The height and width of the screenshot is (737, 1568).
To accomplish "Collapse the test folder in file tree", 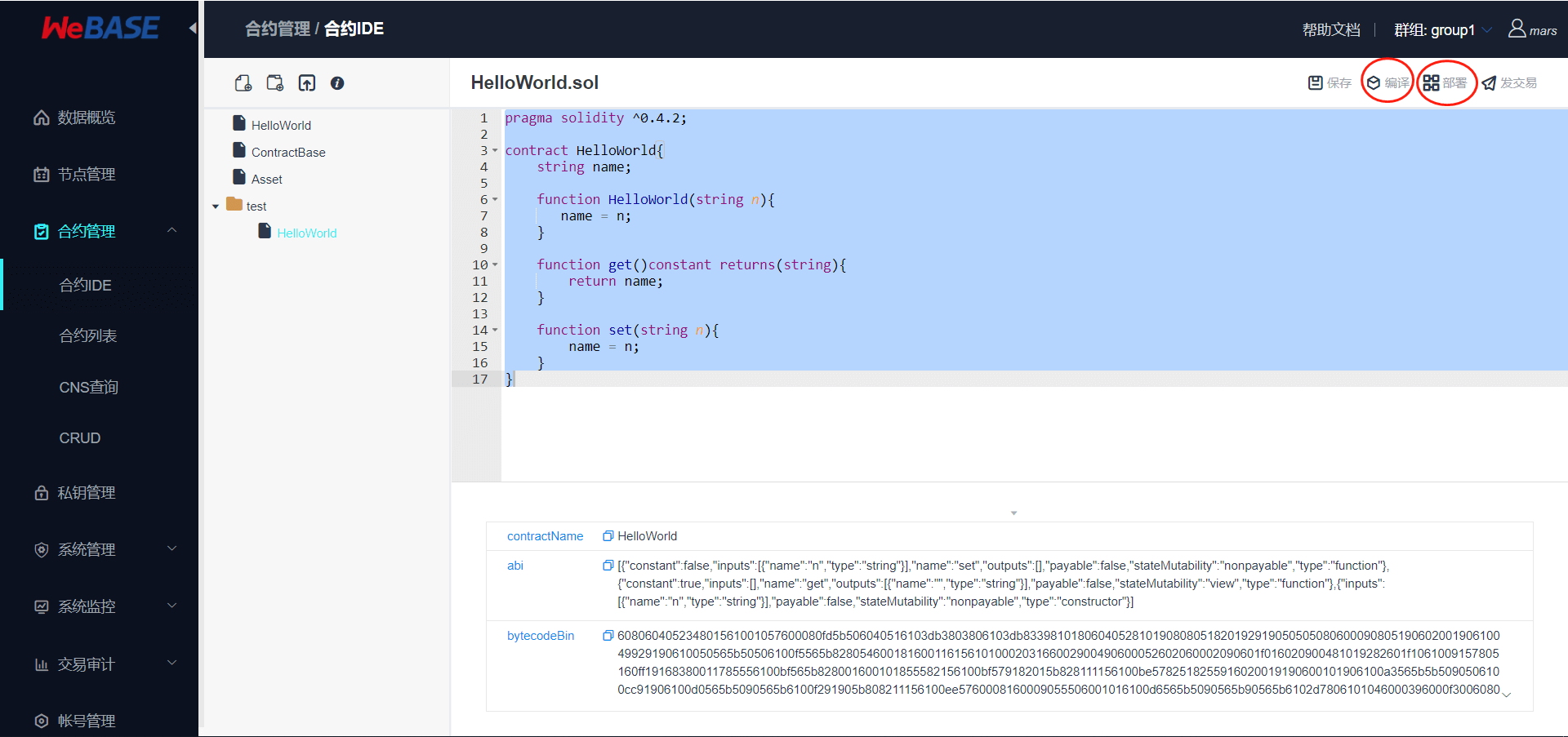I will pyautogui.click(x=216, y=206).
